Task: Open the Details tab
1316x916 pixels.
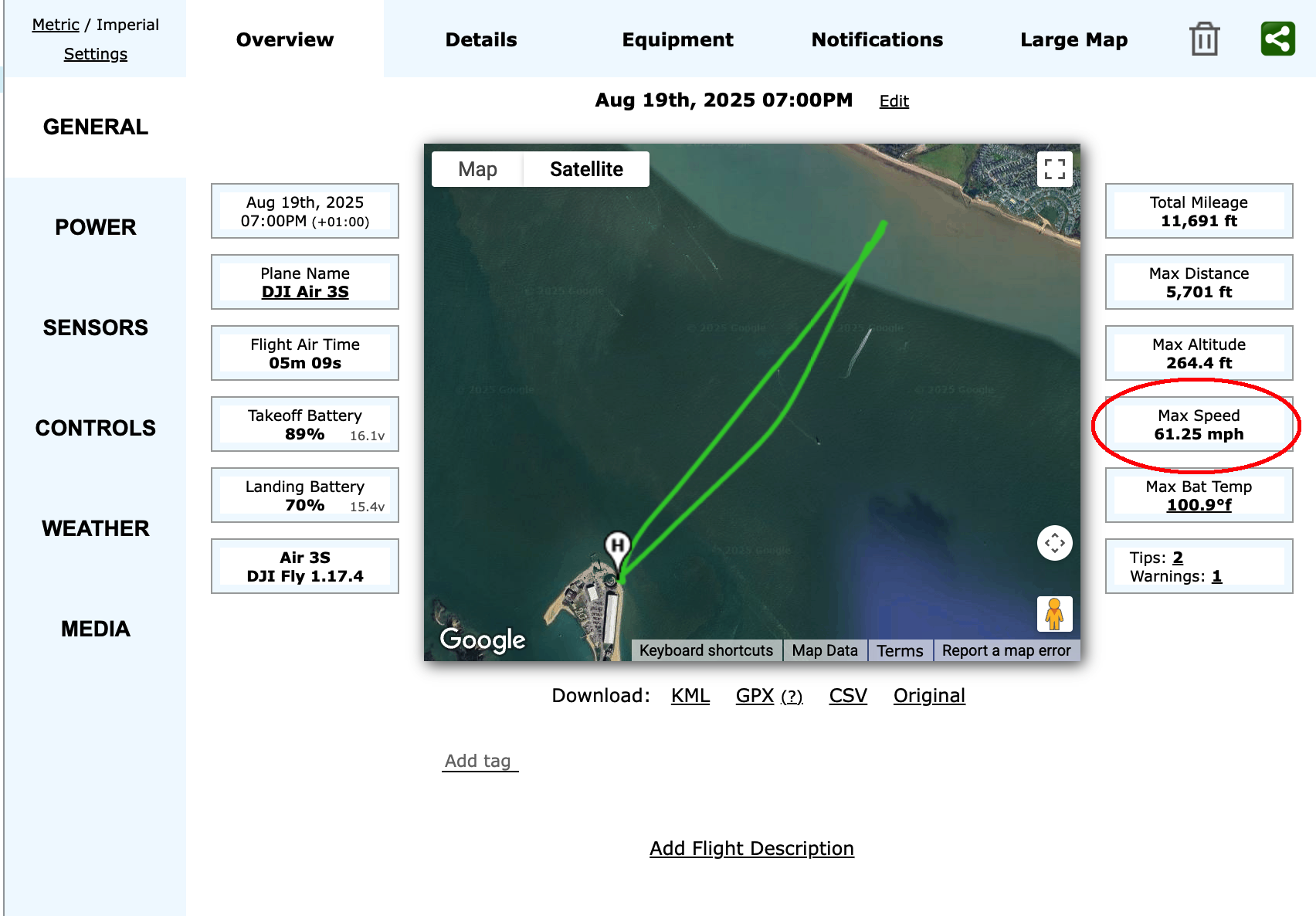Action: tap(481, 39)
